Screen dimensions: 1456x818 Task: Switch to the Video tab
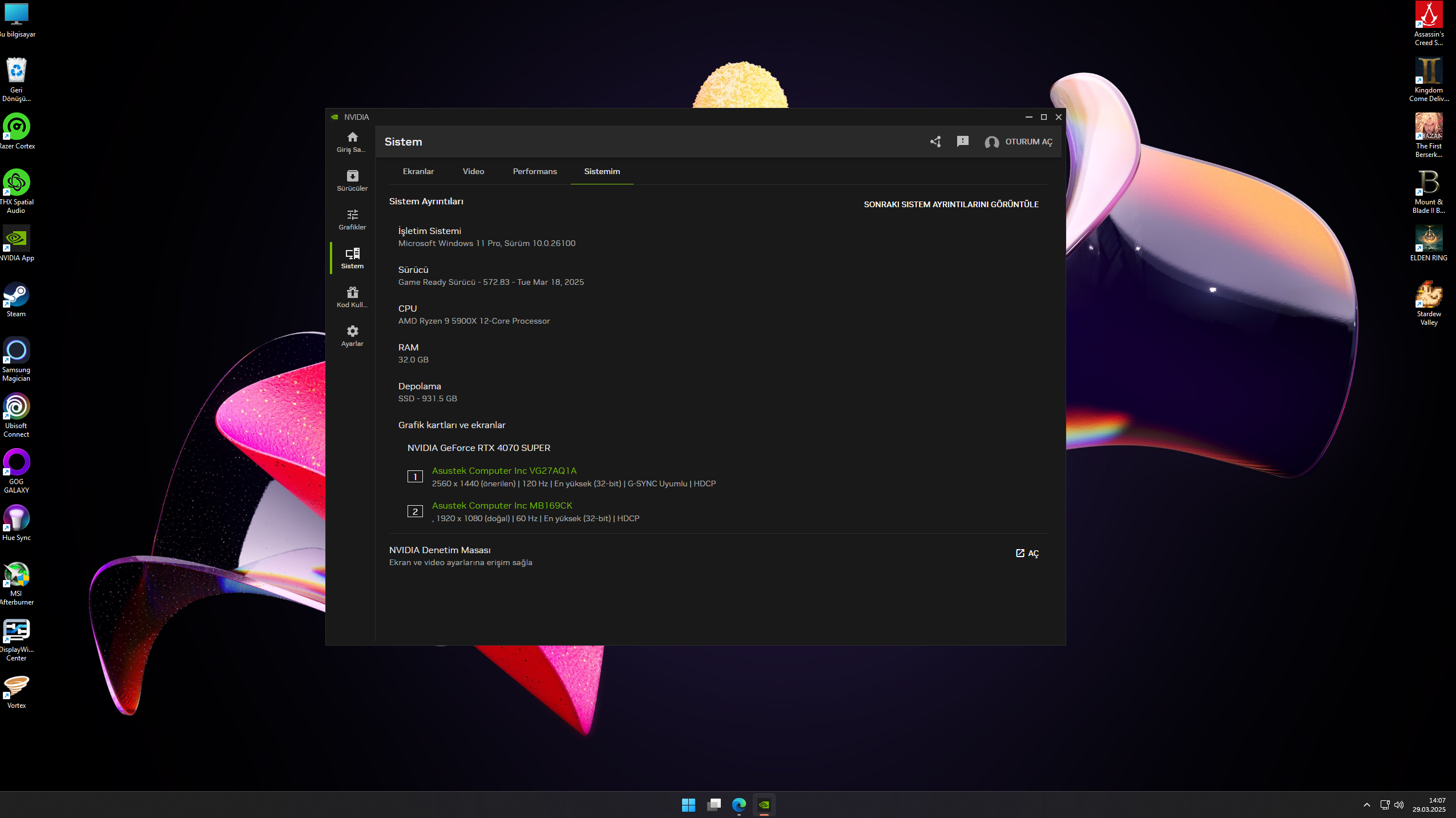click(473, 171)
